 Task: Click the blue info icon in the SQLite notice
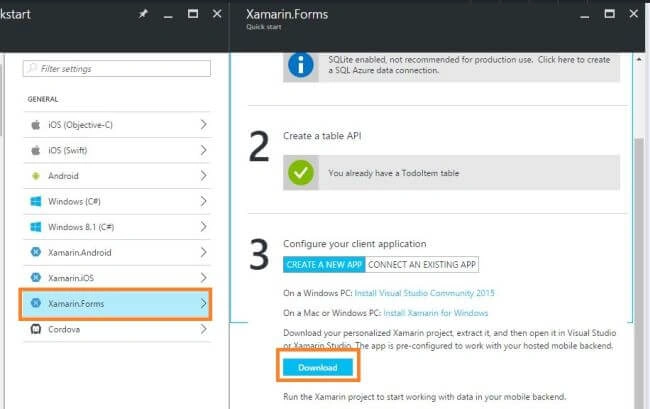301,65
